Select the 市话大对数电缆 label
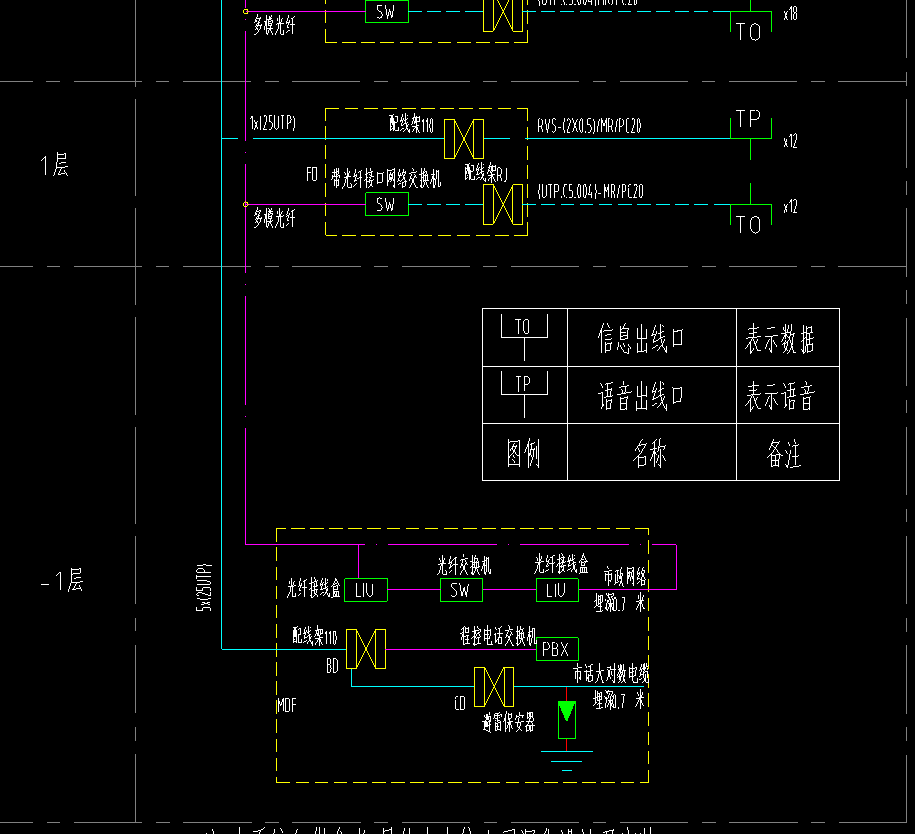The height and width of the screenshot is (834, 915). click(610, 674)
